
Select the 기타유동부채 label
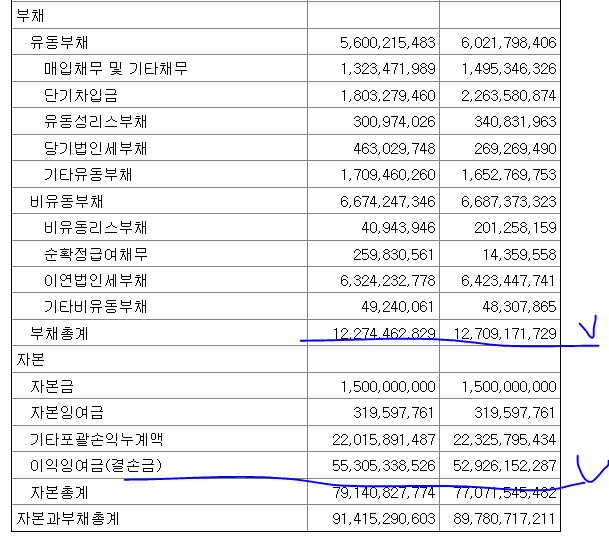88,174
